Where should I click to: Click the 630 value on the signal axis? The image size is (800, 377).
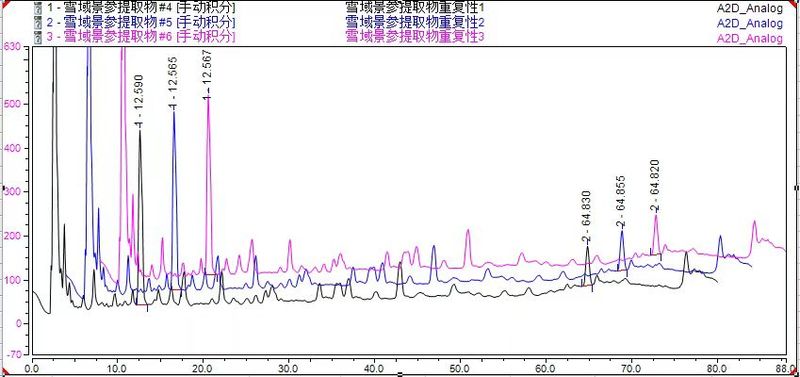tap(12, 47)
